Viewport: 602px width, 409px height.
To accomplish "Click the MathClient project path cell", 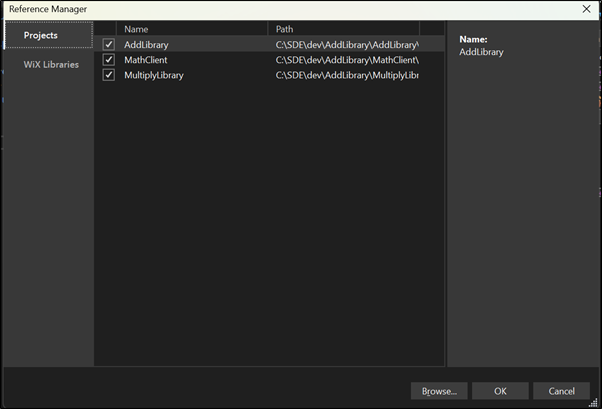I will tap(347, 60).
